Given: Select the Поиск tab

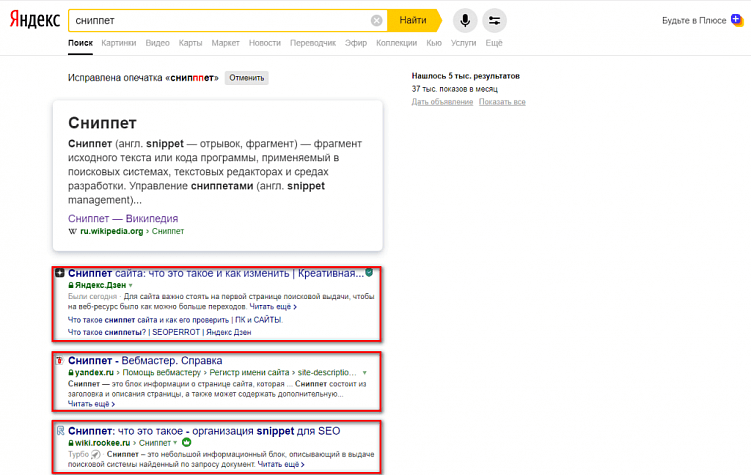Looking at the screenshot, I should (80, 43).
